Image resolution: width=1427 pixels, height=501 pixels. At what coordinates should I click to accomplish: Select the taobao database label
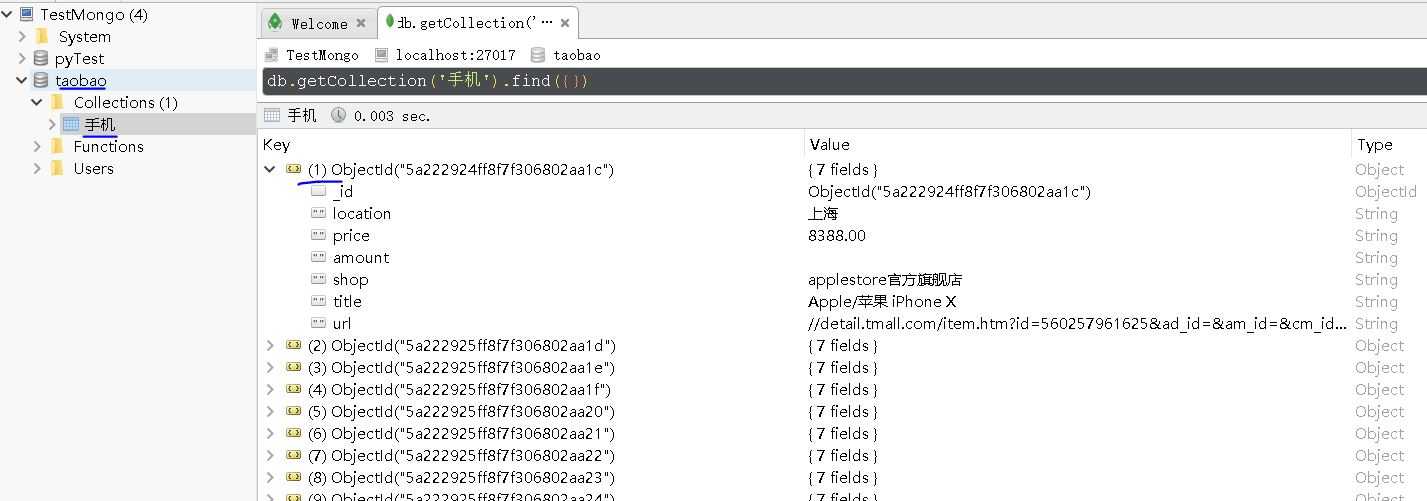(80, 81)
